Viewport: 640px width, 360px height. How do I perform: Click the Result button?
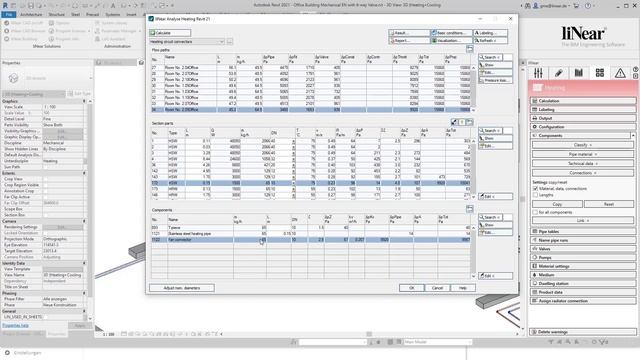tap(409, 33)
